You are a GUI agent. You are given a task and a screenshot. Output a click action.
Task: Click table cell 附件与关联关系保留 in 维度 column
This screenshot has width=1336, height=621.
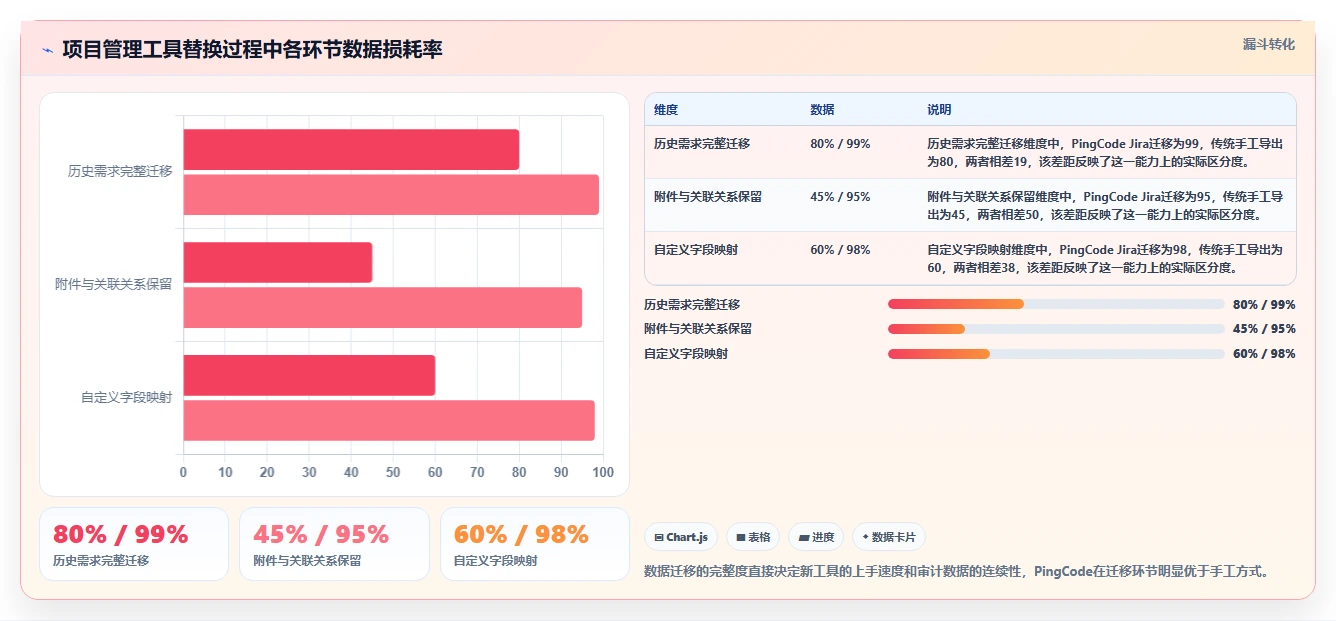pyautogui.click(x=708, y=197)
